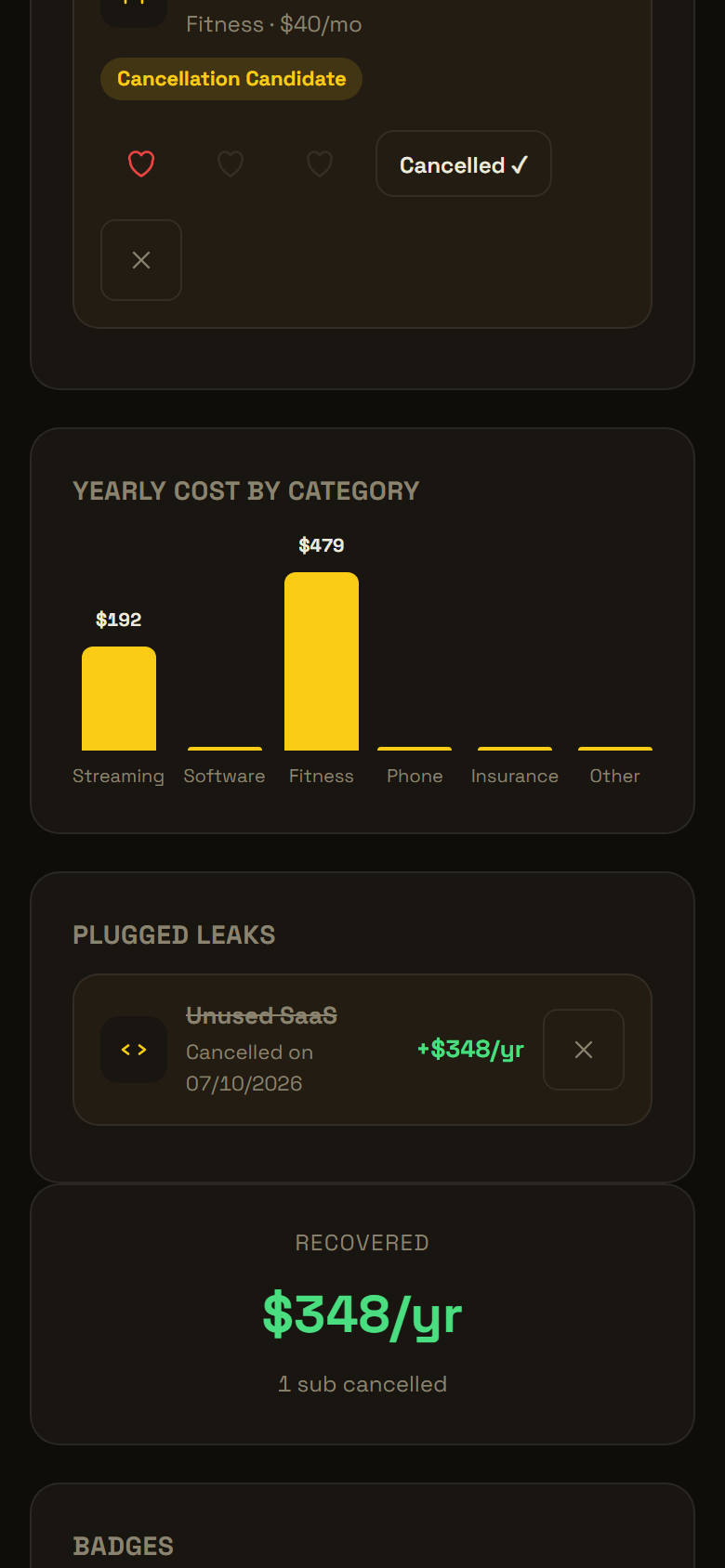725x1568 pixels.
Task: Select the flat Other category bar
Action: [615, 749]
